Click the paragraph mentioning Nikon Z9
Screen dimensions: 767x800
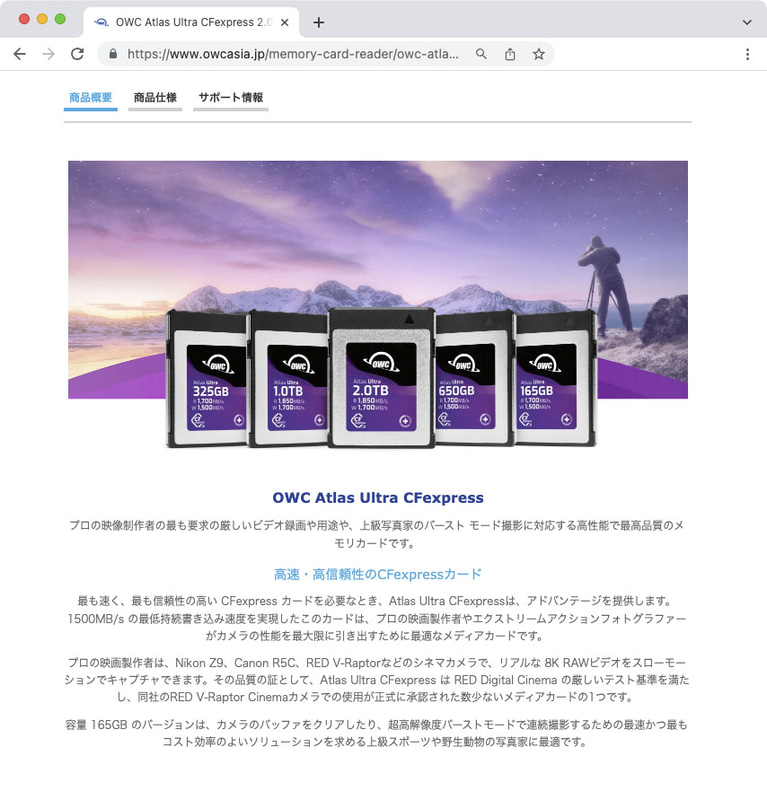[377, 680]
